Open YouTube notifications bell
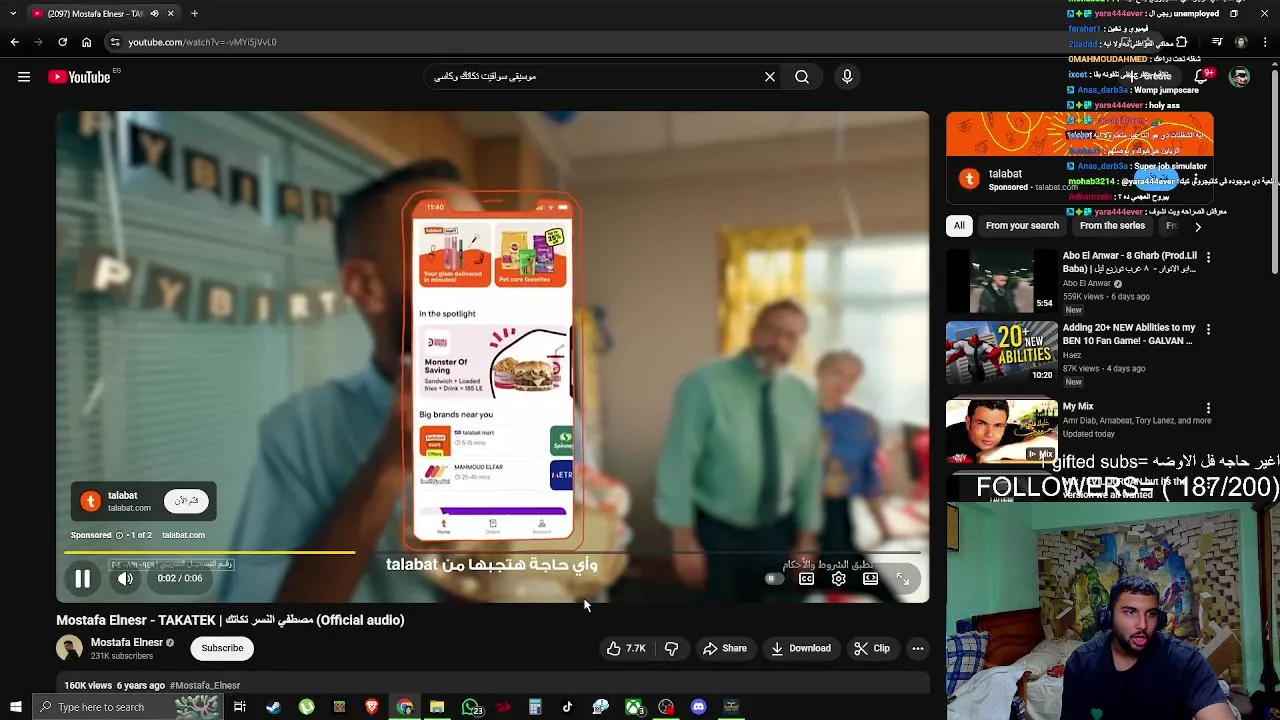 click(1201, 77)
